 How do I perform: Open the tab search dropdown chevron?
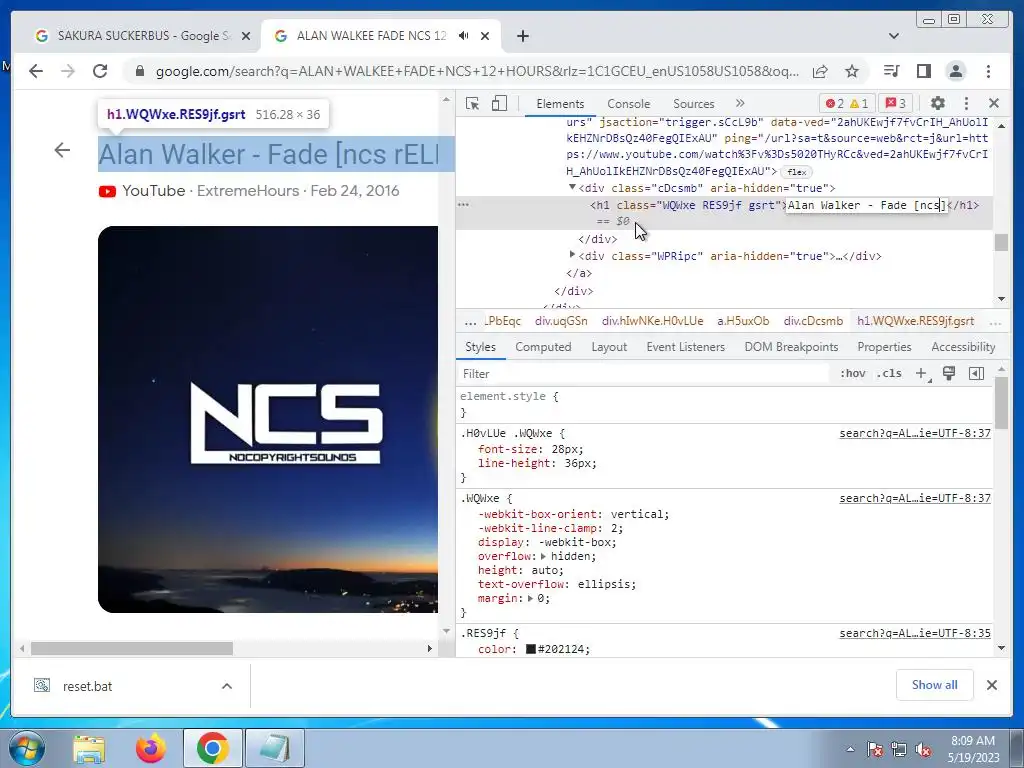894,36
